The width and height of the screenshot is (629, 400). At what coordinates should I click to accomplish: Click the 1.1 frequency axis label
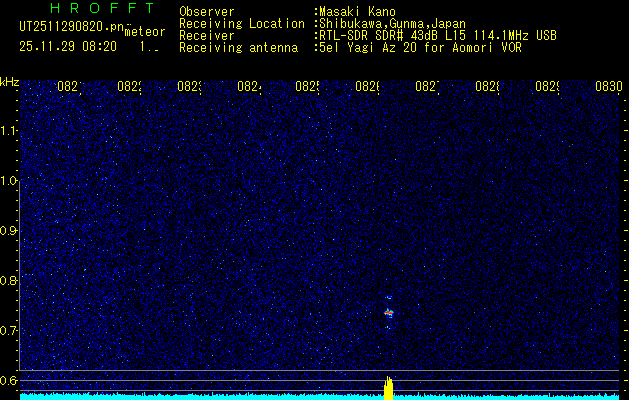click(x=8, y=131)
